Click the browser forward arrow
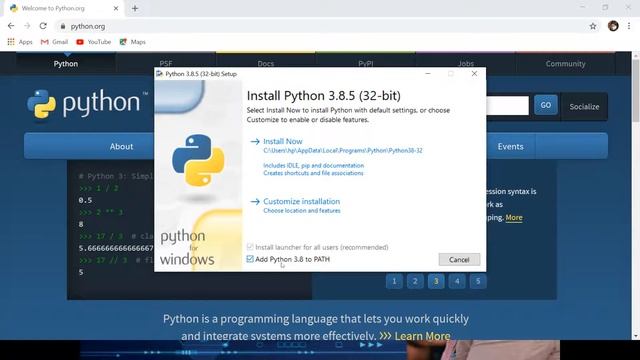This screenshot has height=360, width=640. click(27, 26)
